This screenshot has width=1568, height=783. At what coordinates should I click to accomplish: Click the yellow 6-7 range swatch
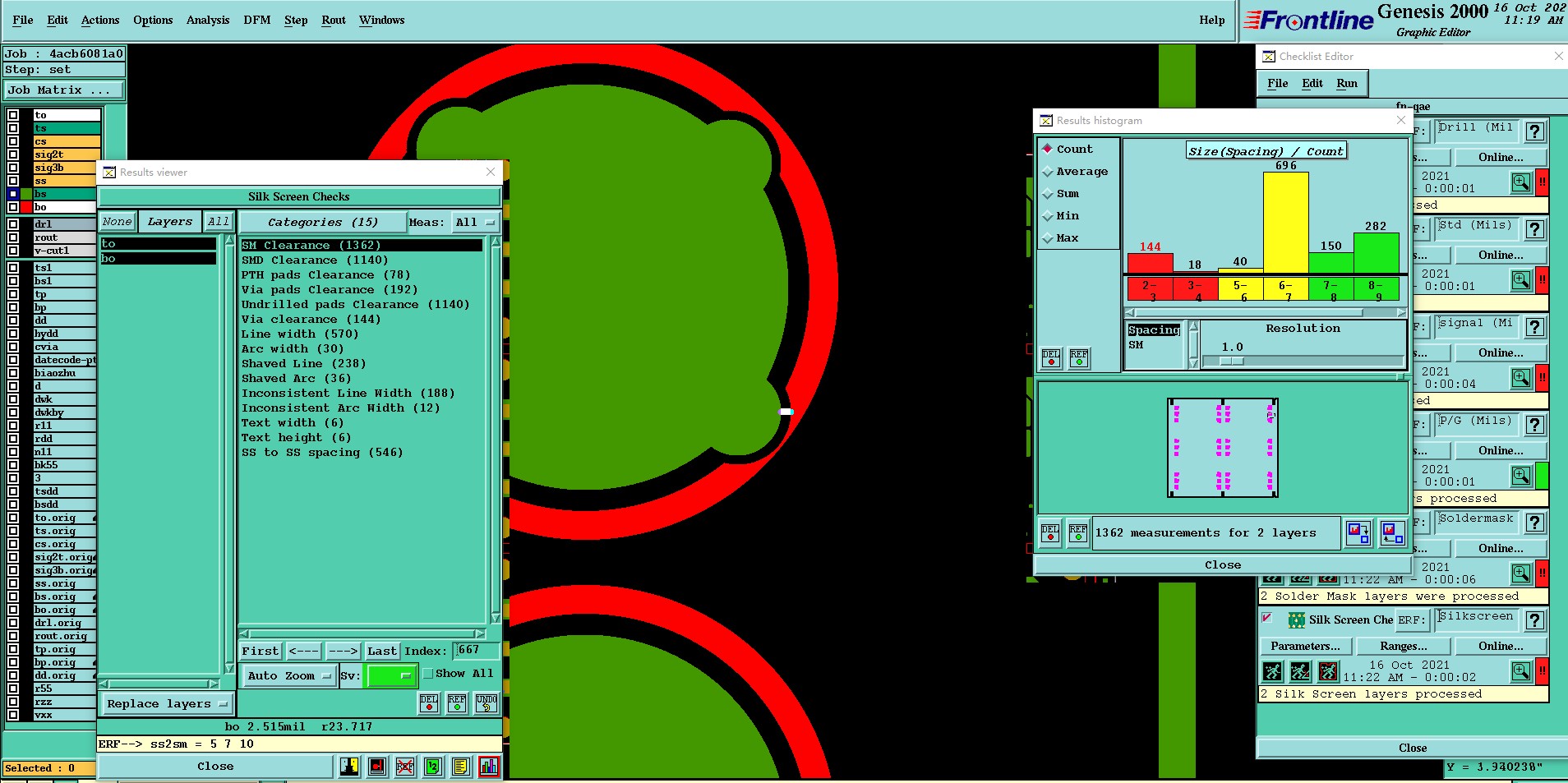pyautogui.click(x=1285, y=290)
